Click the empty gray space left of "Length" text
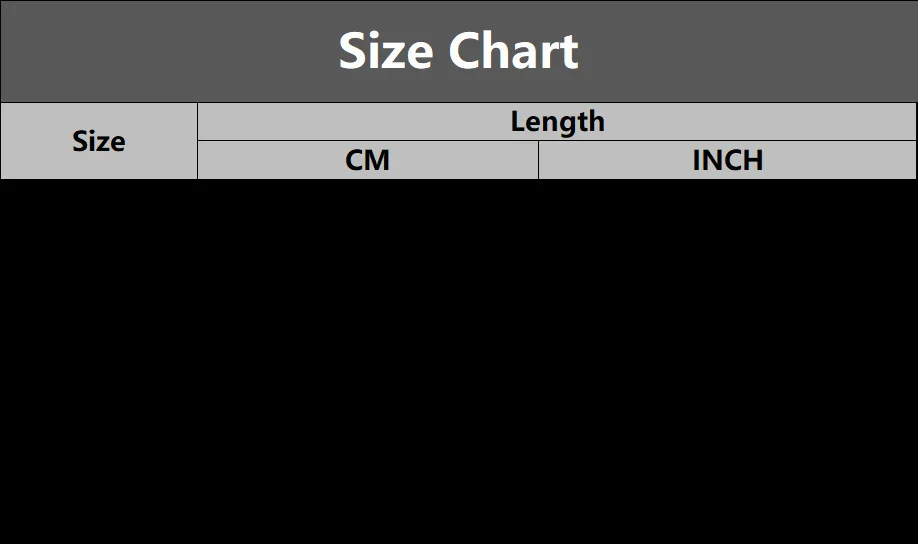 click(351, 122)
